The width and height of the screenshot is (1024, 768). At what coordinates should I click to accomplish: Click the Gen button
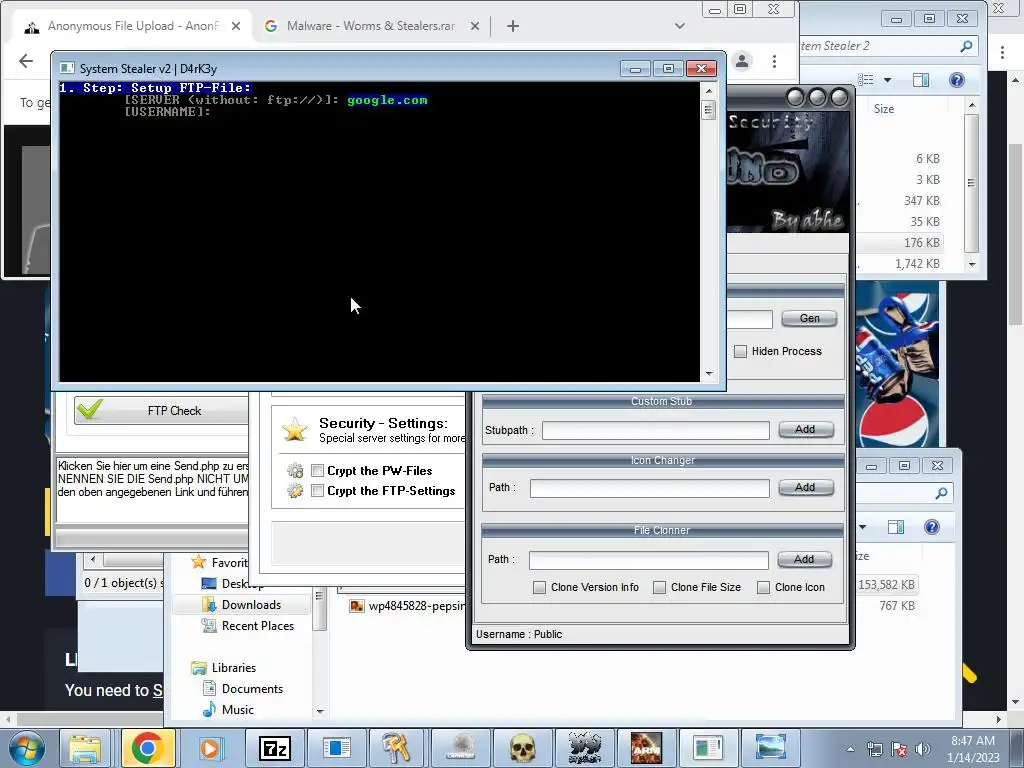click(809, 319)
